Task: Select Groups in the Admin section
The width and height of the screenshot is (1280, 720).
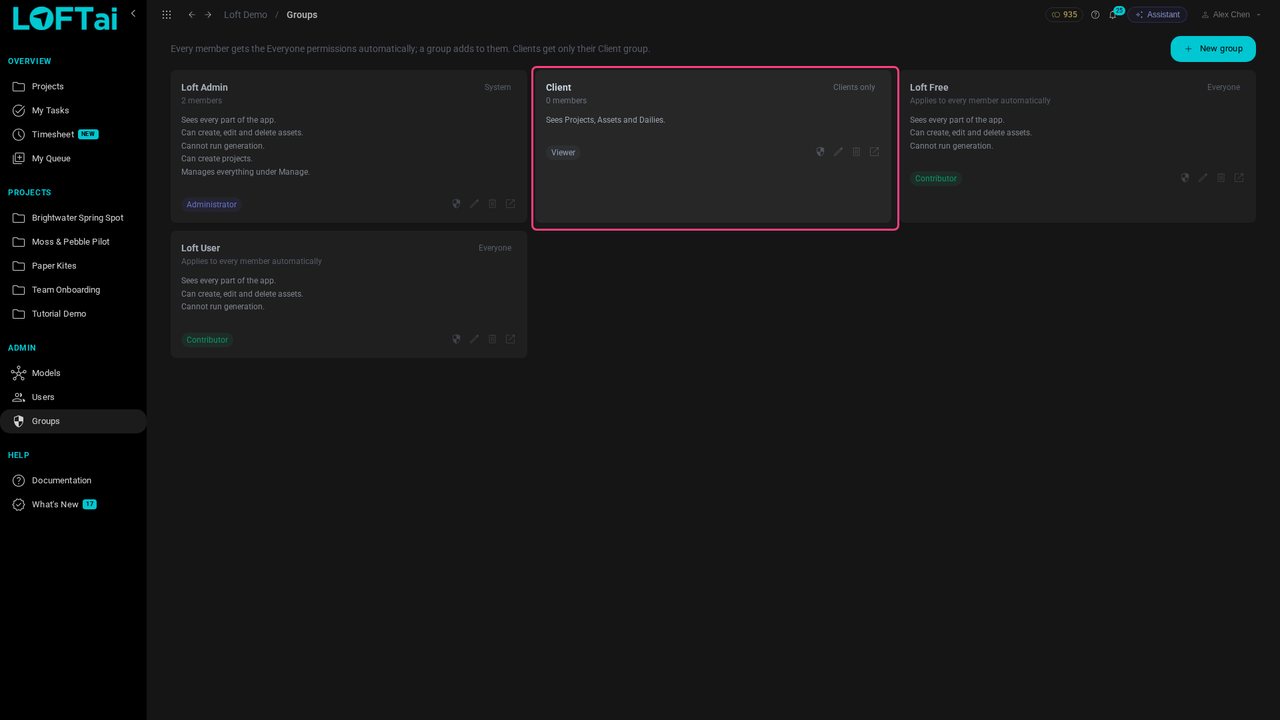Action: [x=73, y=421]
